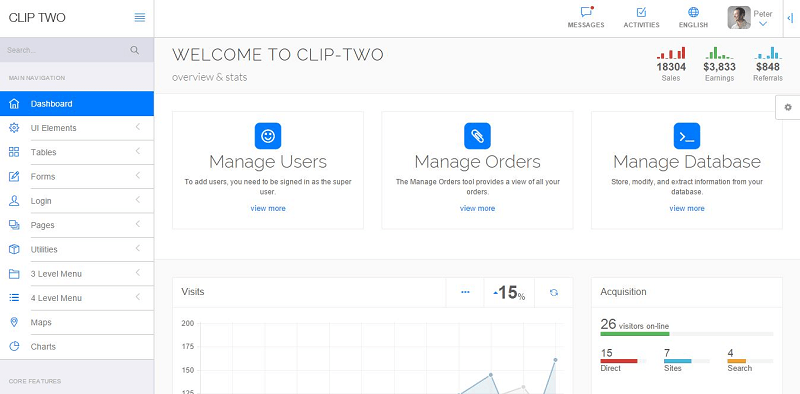Viewport: 800px width, 394px height.
Task: Click the Login user icon
Action: (x=14, y=201)
